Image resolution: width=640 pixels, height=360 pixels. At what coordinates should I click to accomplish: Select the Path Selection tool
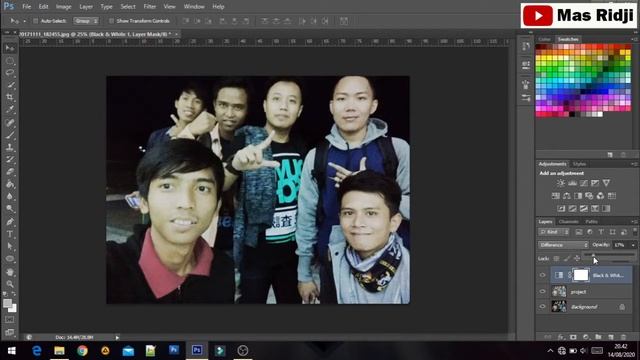point(10,247)
